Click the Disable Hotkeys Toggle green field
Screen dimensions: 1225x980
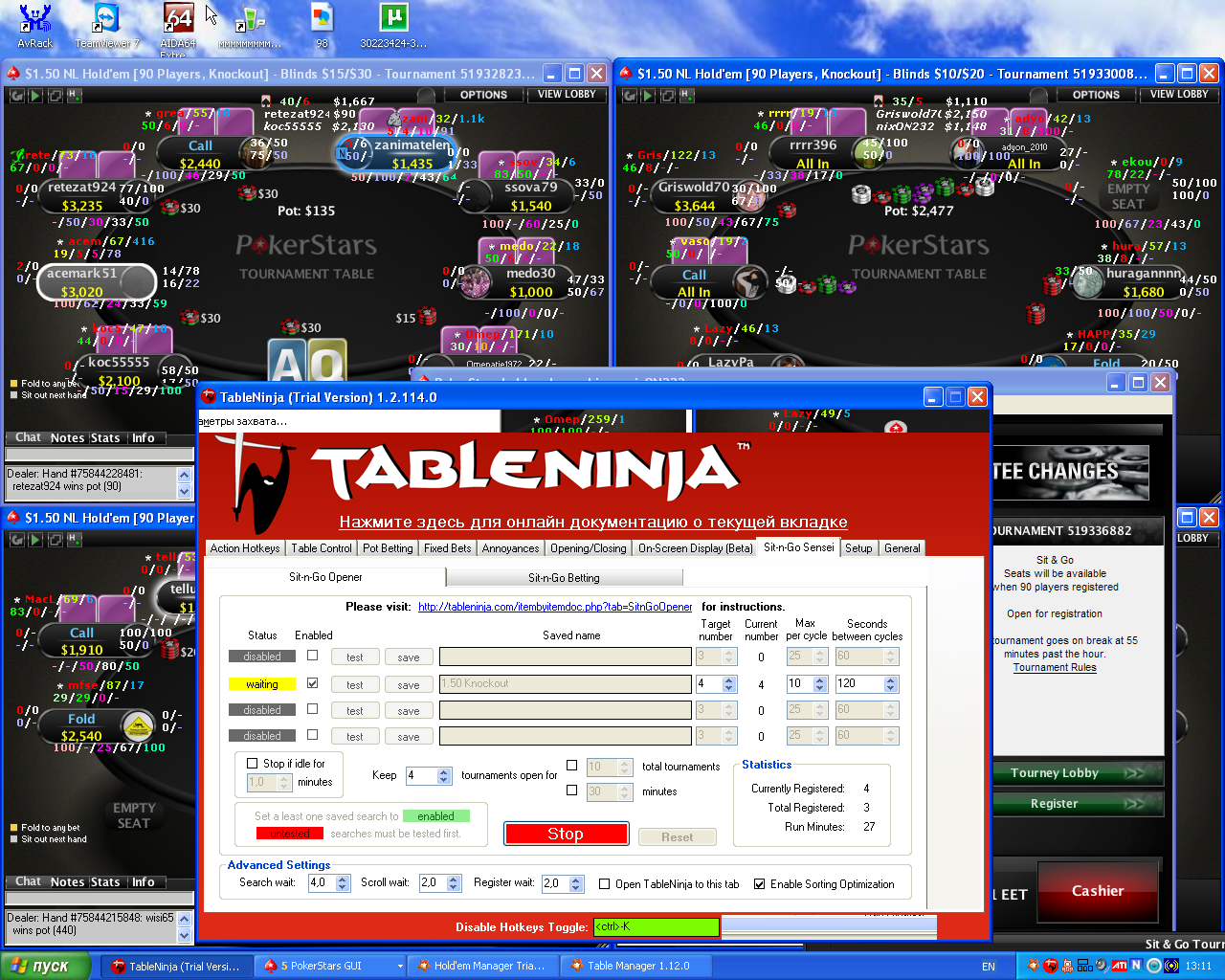[656, 926]
